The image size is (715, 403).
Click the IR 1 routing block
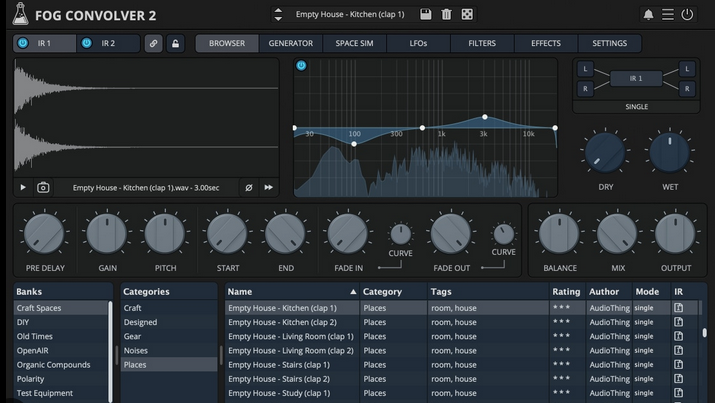pyautogui.click(x=636, y=78)
